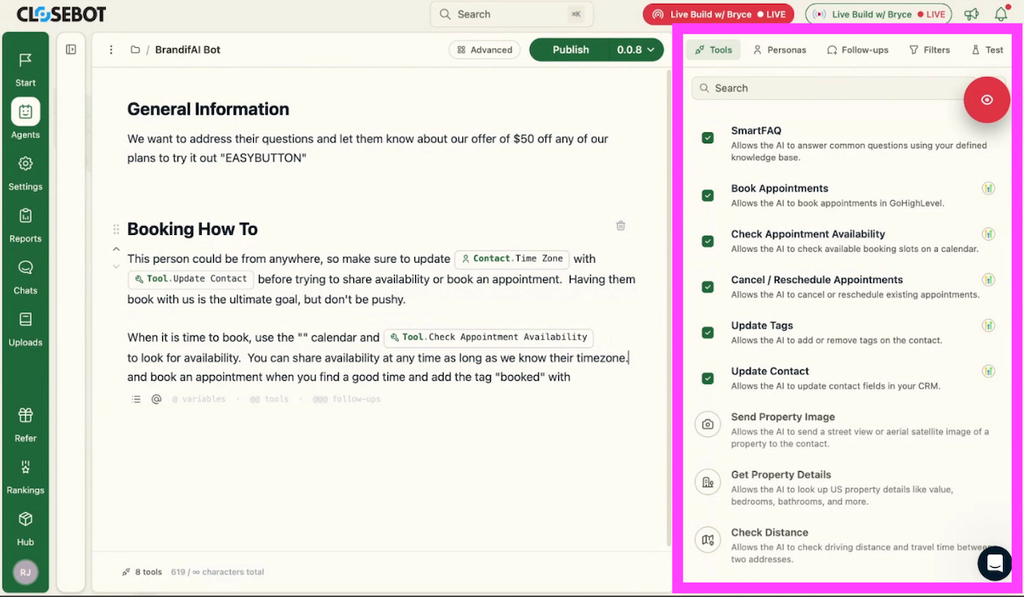
Task: Open the notifications bell
Action: (1000, 14)
